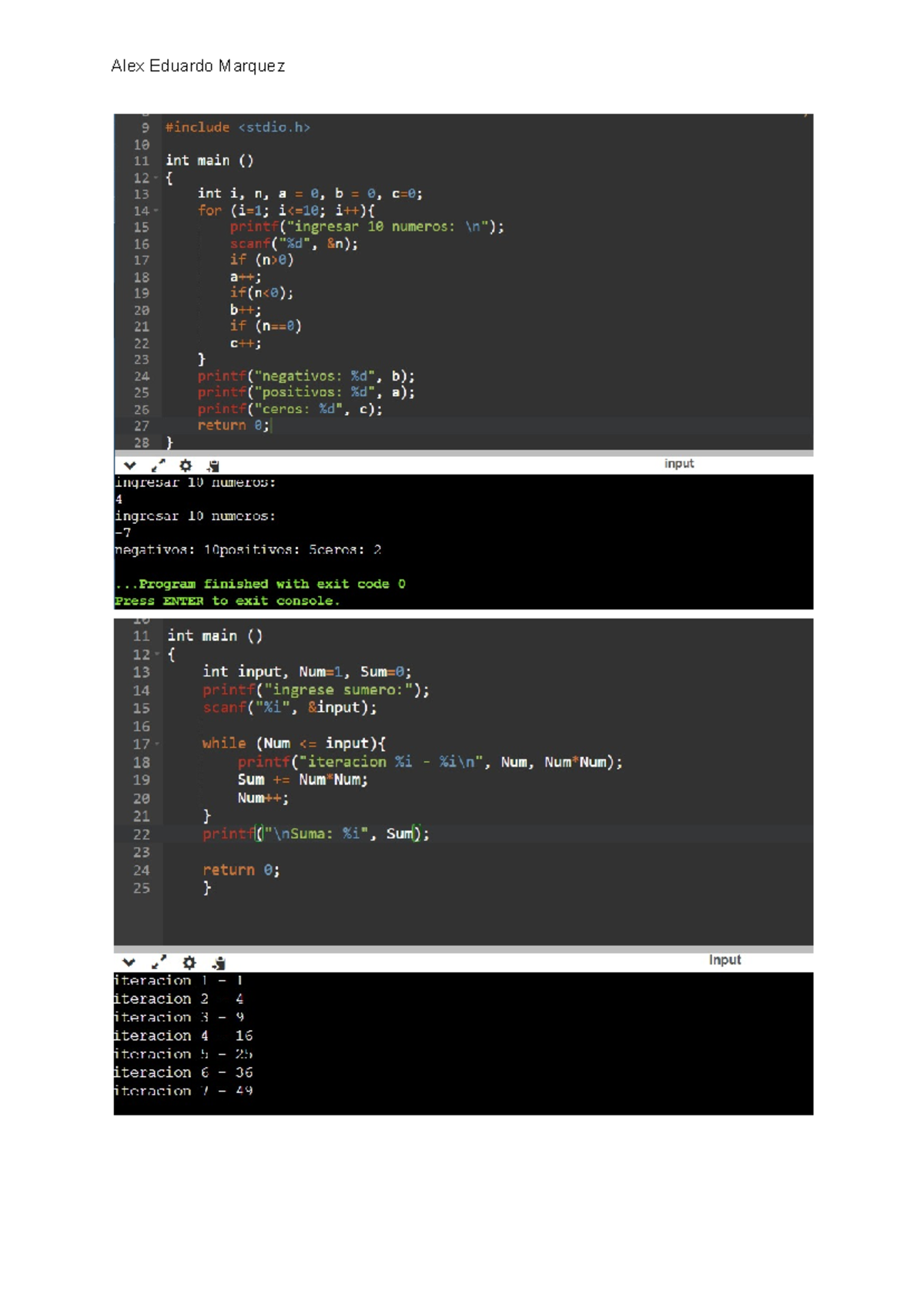The image size is (924, 1305).
Task: Click the printf Suma line in second editor
Action: (x=316, y=834)
